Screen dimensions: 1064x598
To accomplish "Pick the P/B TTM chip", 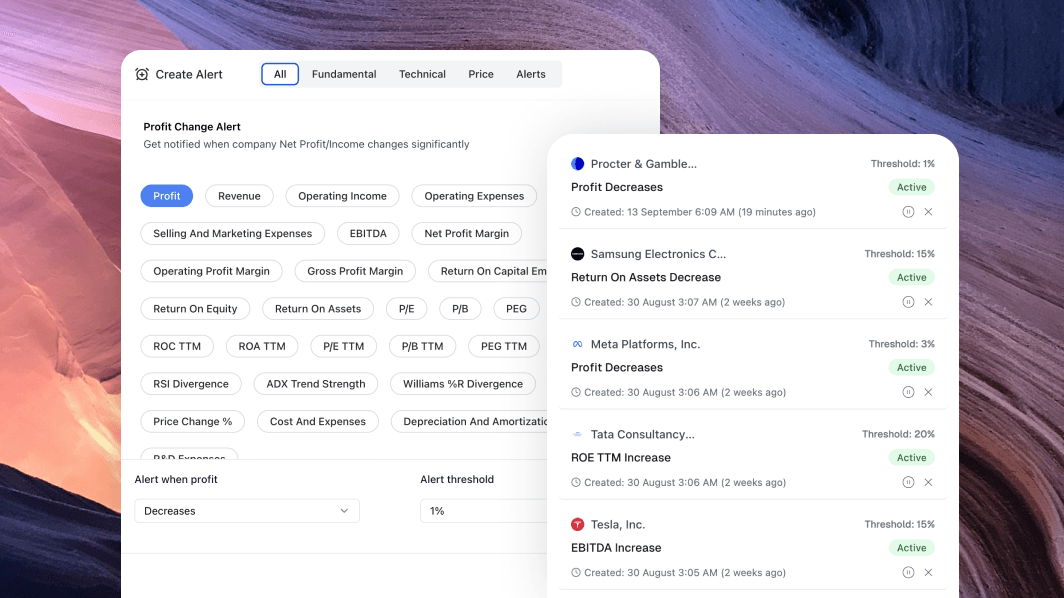I will [422, 346].
